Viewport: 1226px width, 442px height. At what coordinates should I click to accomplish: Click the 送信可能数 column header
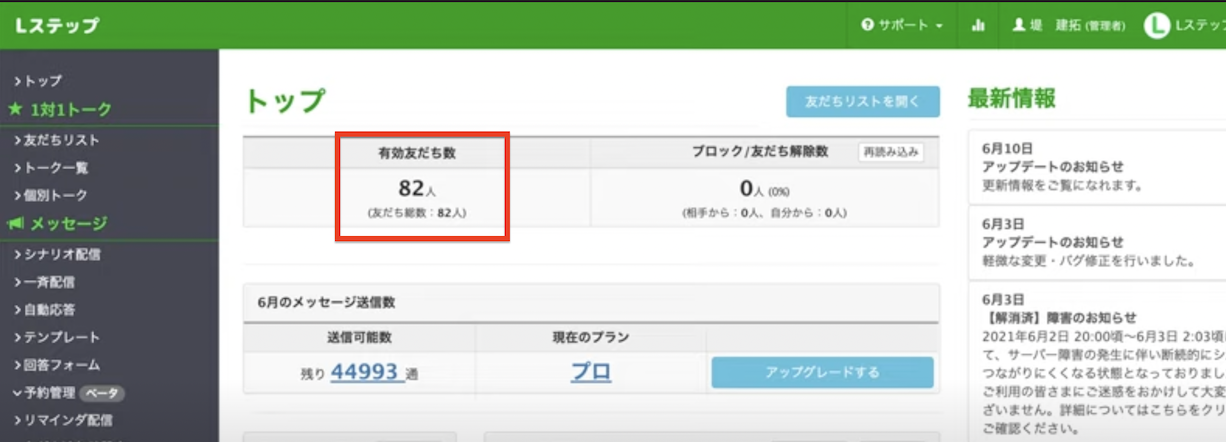359,338
